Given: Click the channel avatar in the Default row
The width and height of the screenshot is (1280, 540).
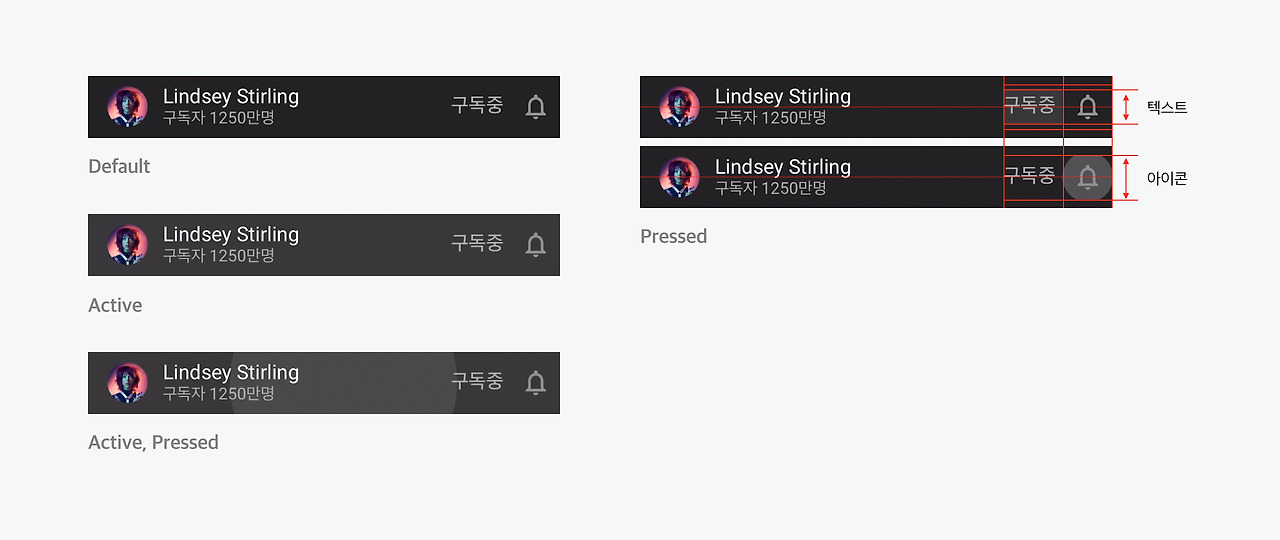Looking at the screenshot, I should tap(127, 107).
